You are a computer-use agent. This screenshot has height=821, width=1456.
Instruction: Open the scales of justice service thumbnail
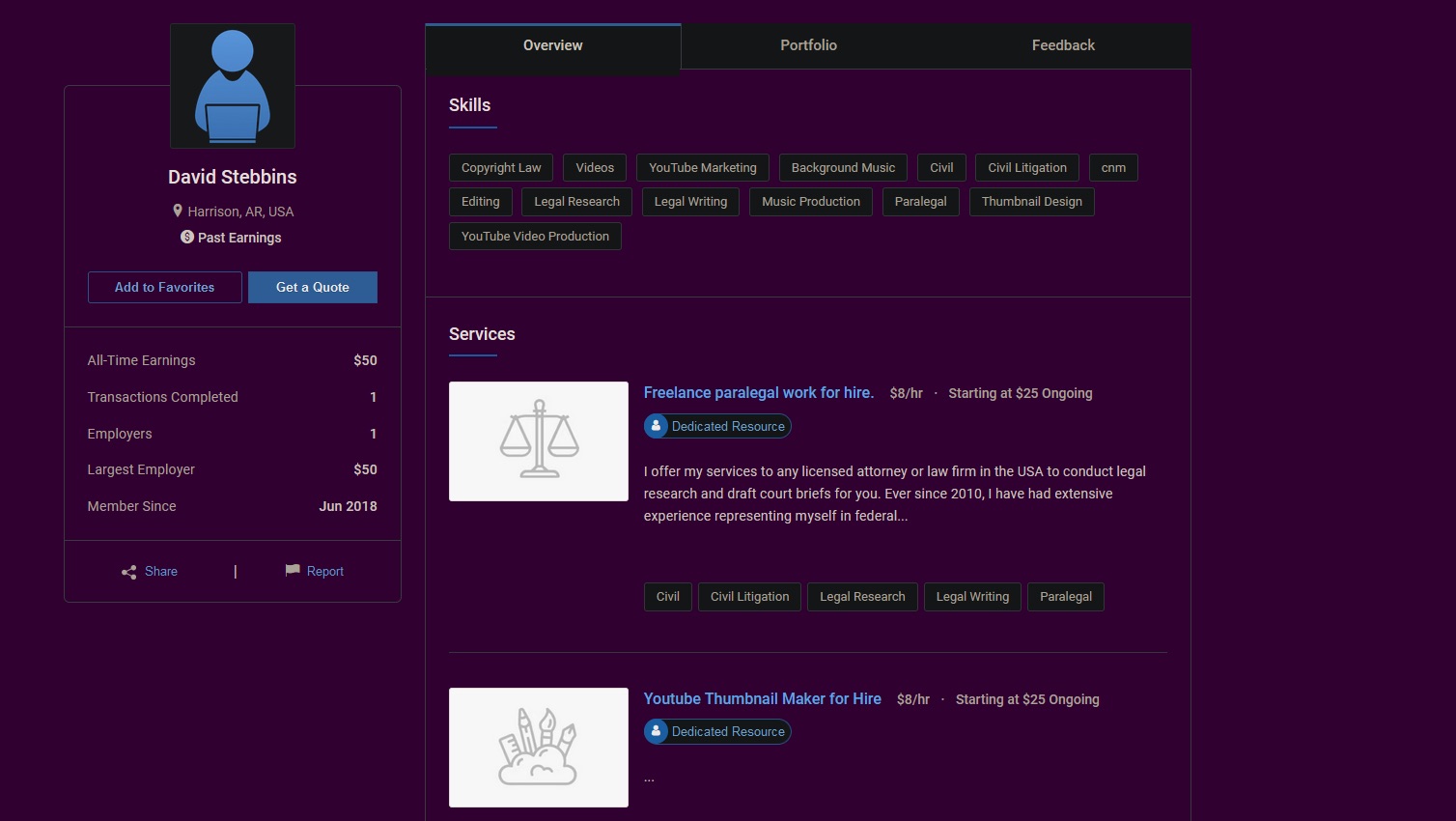539,441
